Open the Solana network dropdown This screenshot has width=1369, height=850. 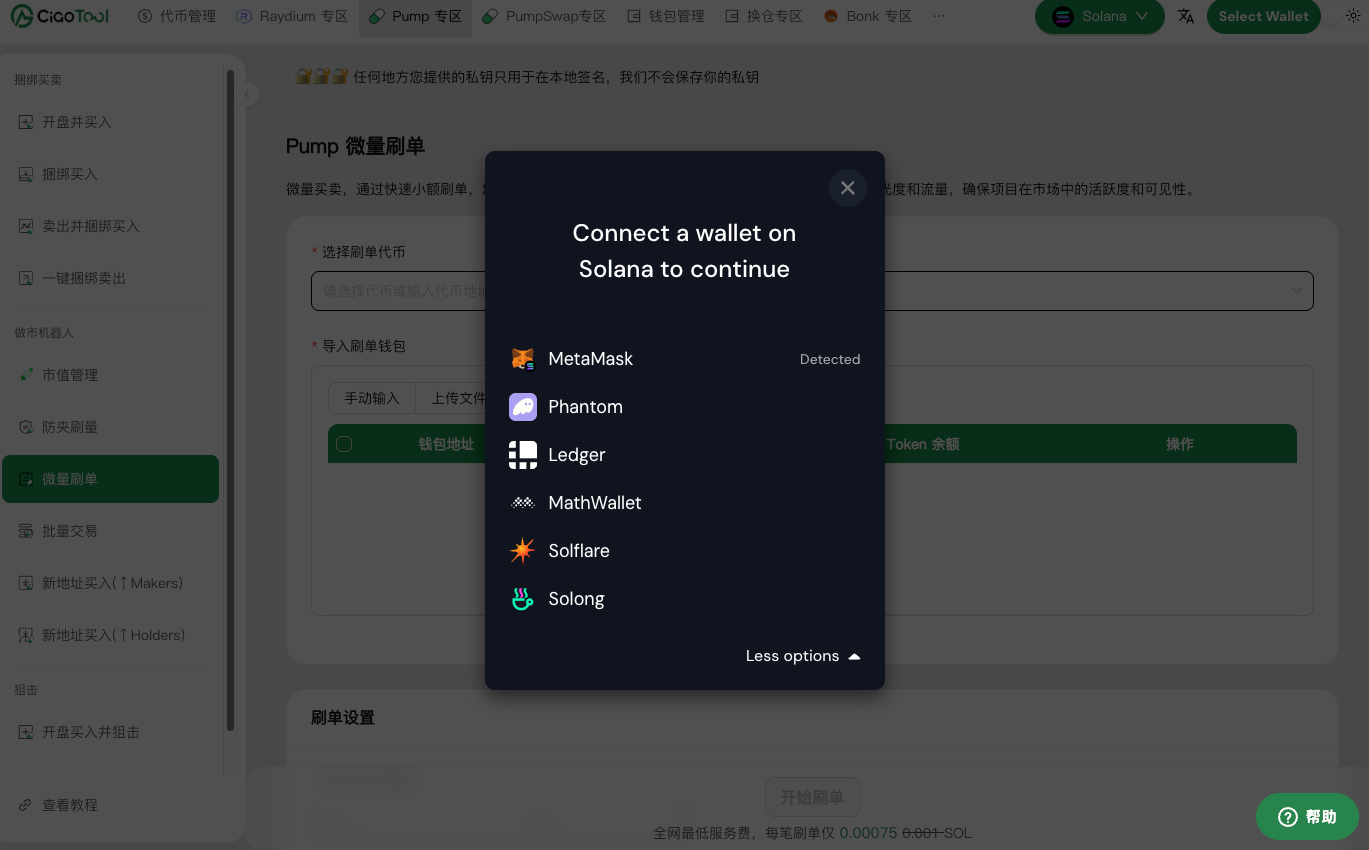point(1099,17)
